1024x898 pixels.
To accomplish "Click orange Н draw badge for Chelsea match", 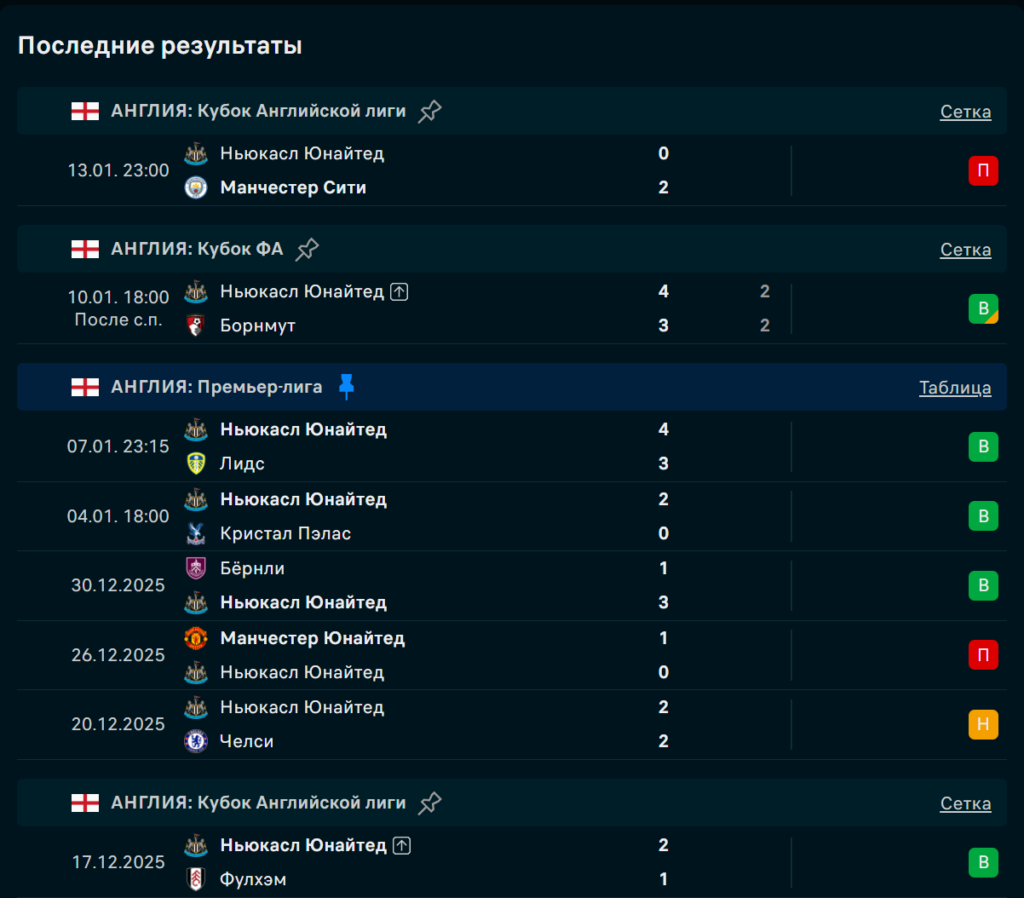I will coord(983,724).
